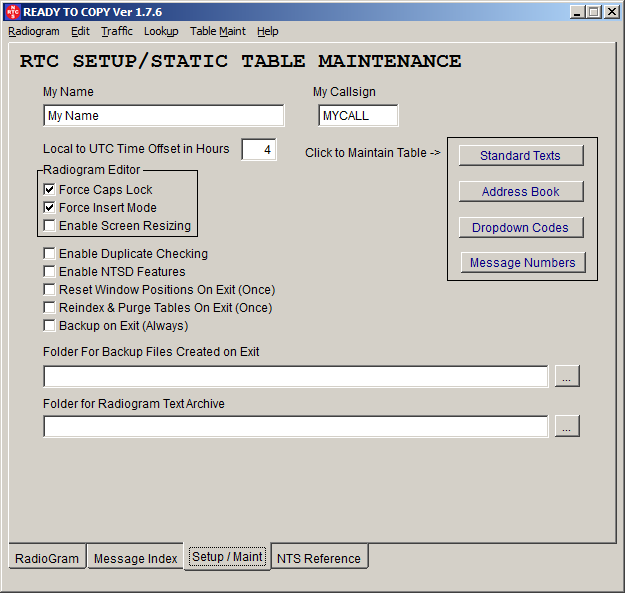The image size is (625, 593).
Task: Enable Screen Resizing checkbox
Action: tap(49, 225)
